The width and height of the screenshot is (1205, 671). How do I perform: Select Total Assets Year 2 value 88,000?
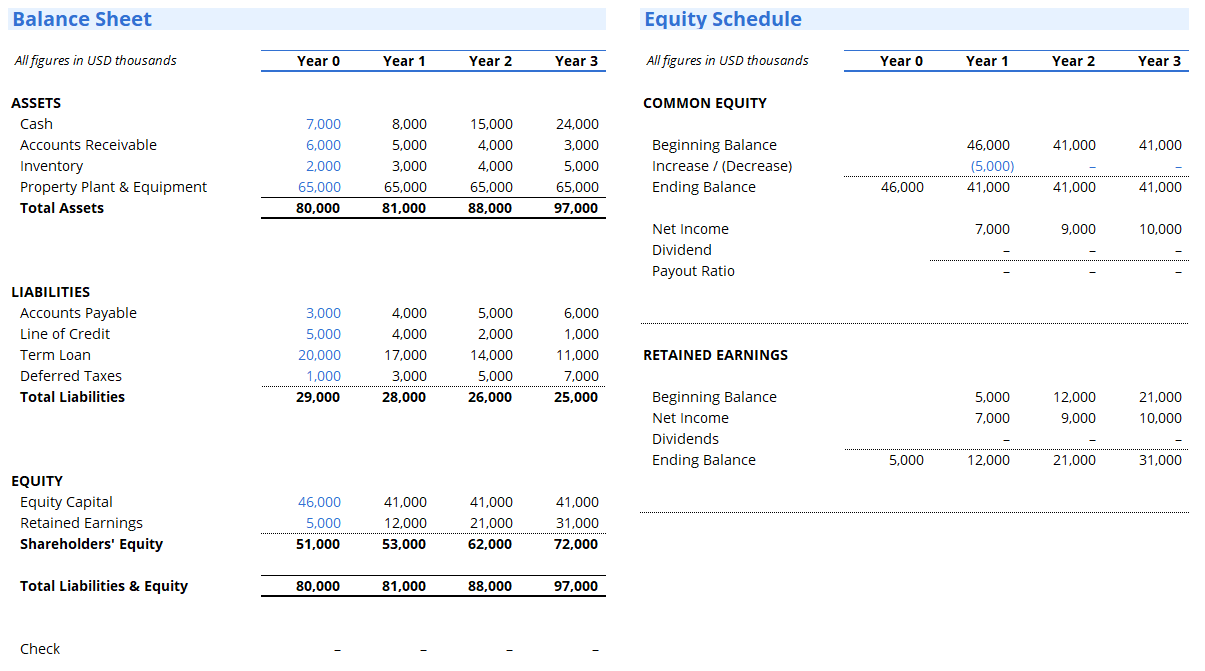tap(490, 208)
